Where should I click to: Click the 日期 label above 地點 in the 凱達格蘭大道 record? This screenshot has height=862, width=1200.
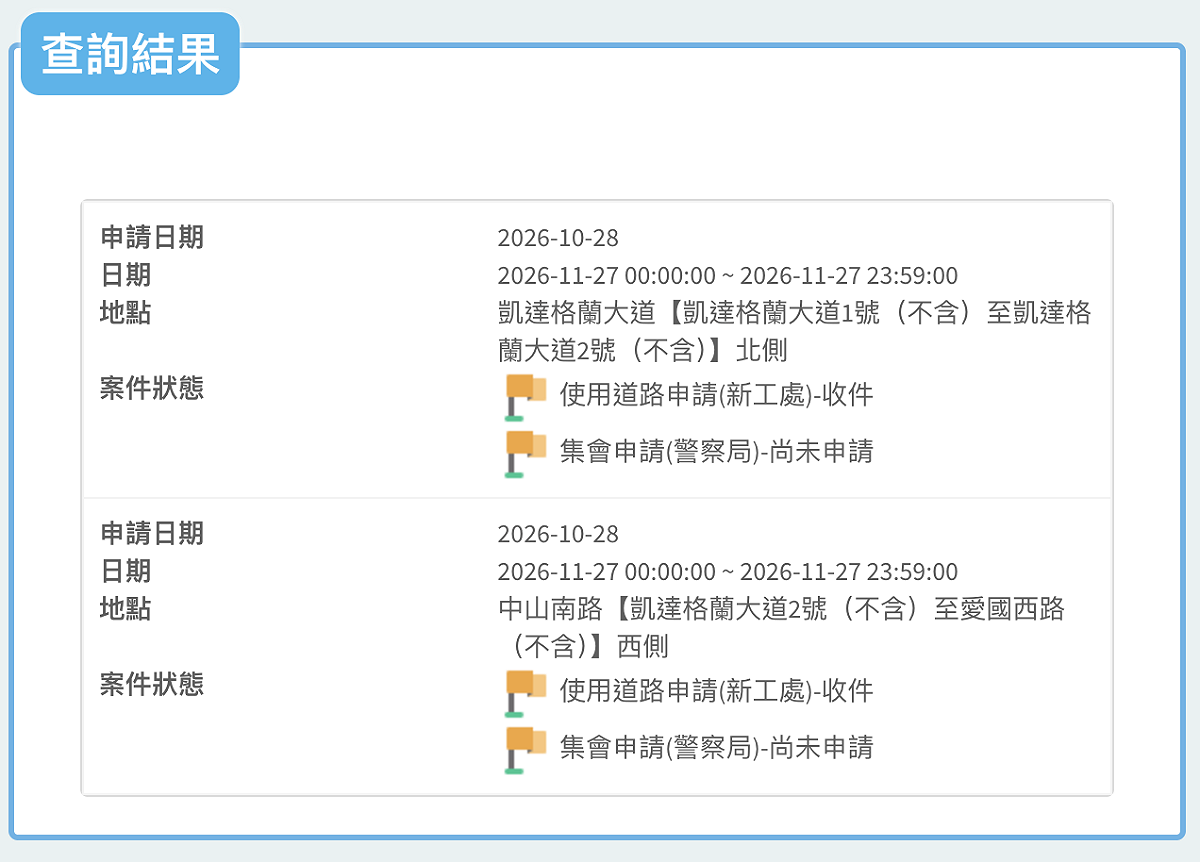(x=126, y=275)
